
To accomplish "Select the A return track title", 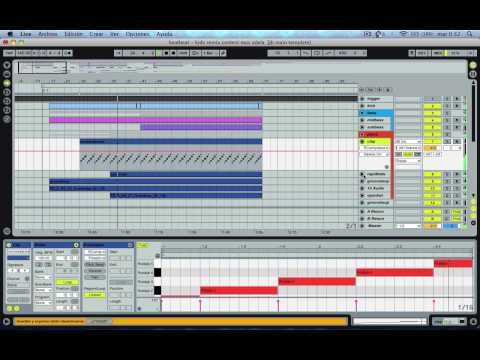I will (x=376, y=211).
